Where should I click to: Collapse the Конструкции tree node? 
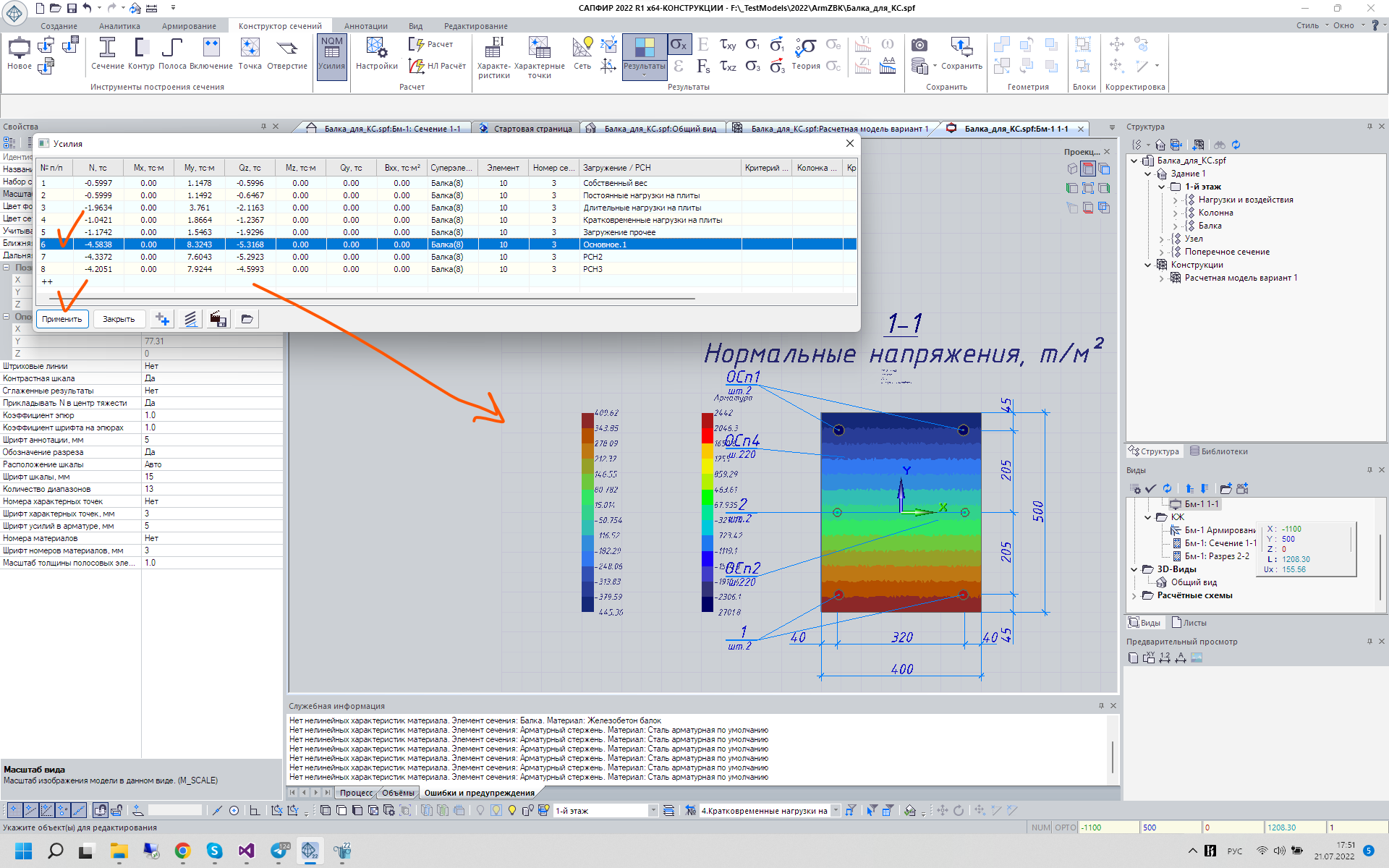click(x=1147, y=265)
